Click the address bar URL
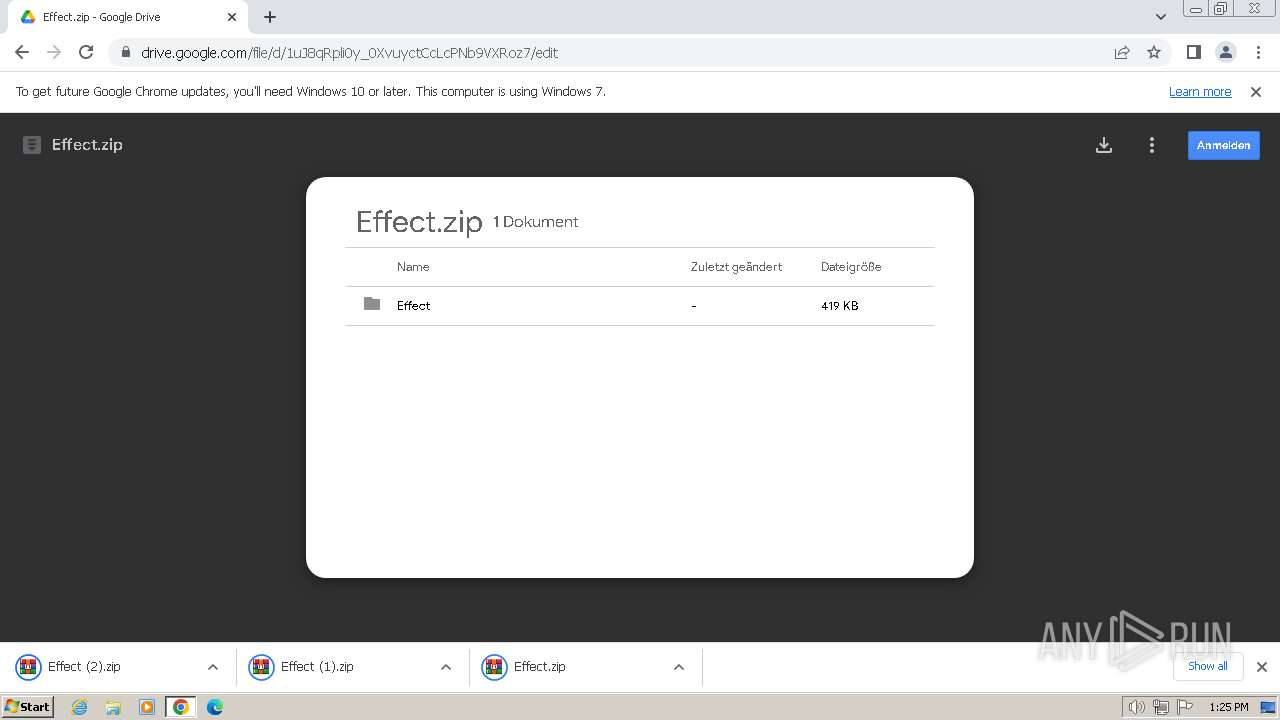 pos(349,53)
